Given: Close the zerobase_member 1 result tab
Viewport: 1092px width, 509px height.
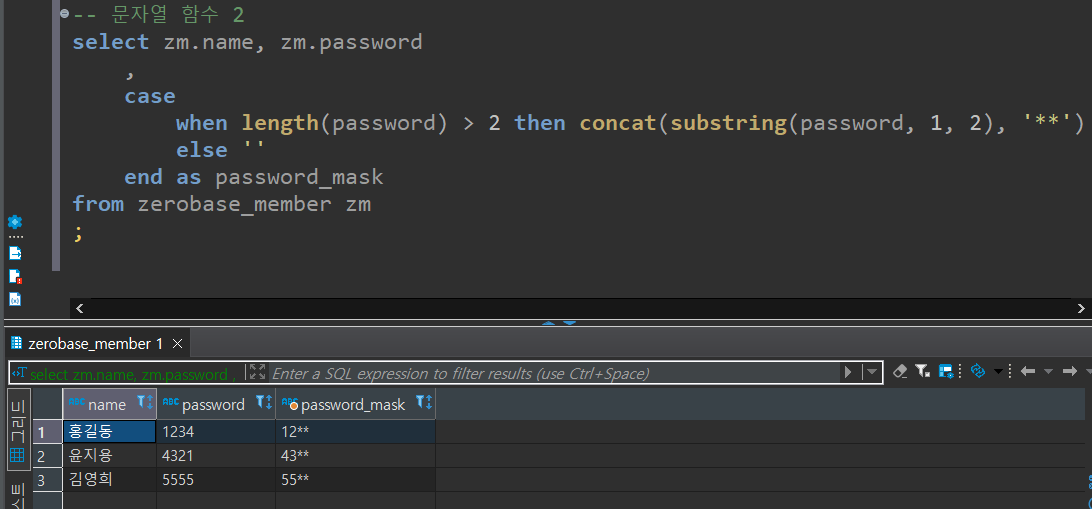Looking at the screenshot, I should pyautogui.click(x=178, y=344).
